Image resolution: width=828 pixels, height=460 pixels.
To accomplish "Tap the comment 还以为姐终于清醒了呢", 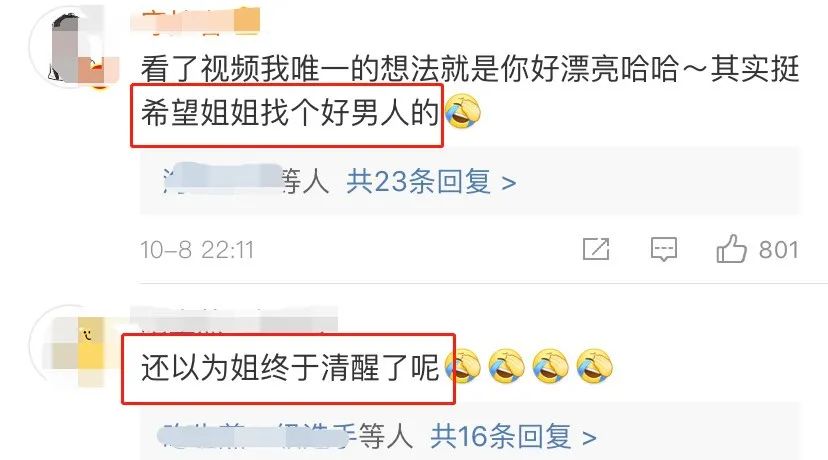I will tap(290, 367).
